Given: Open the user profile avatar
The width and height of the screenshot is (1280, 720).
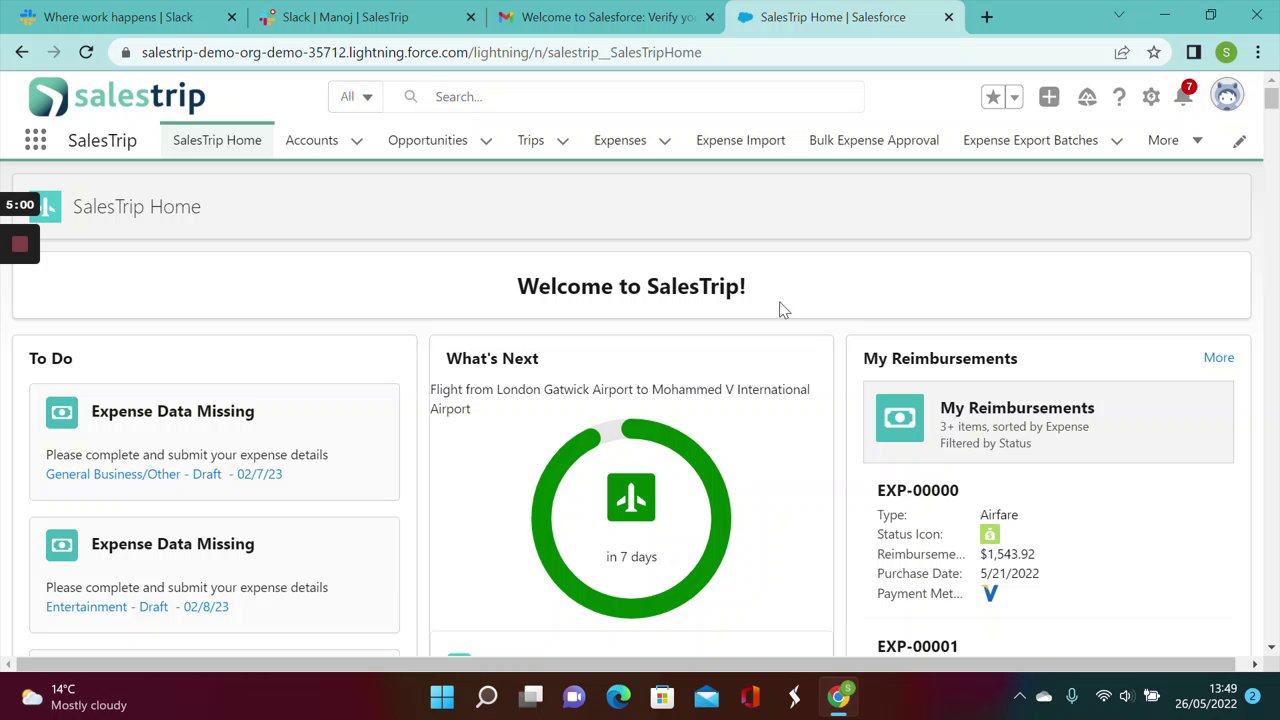Looking at the screenshot, I should click(1227, 96).
